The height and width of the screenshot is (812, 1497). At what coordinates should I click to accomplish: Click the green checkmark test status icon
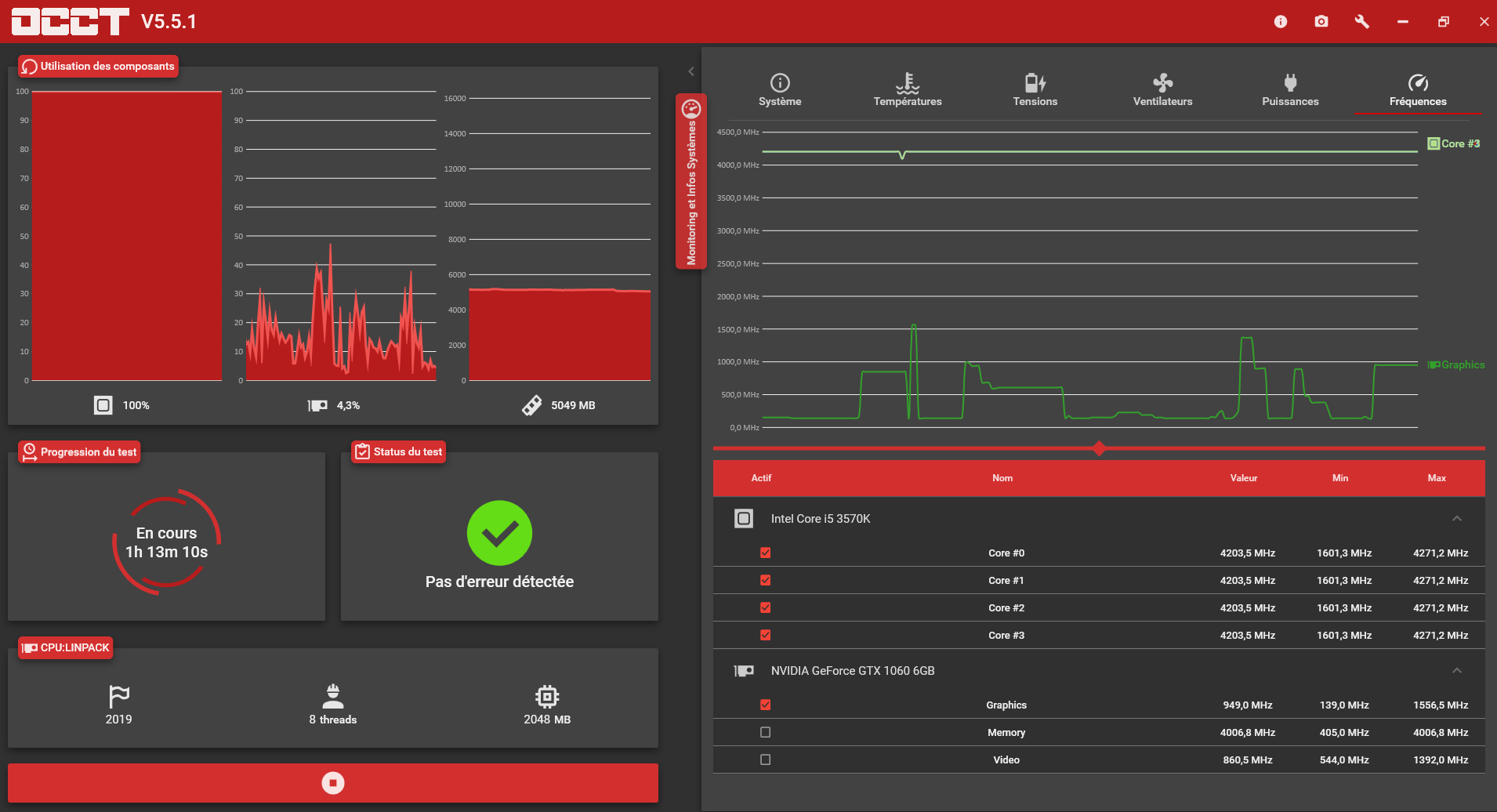(x=499, y=533)
